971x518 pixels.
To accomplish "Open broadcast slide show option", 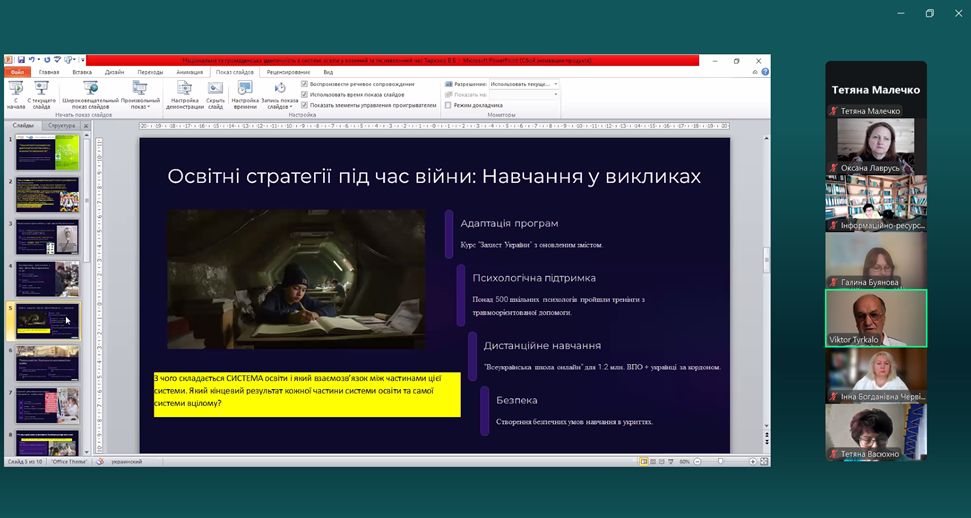I will click(90, 93).
